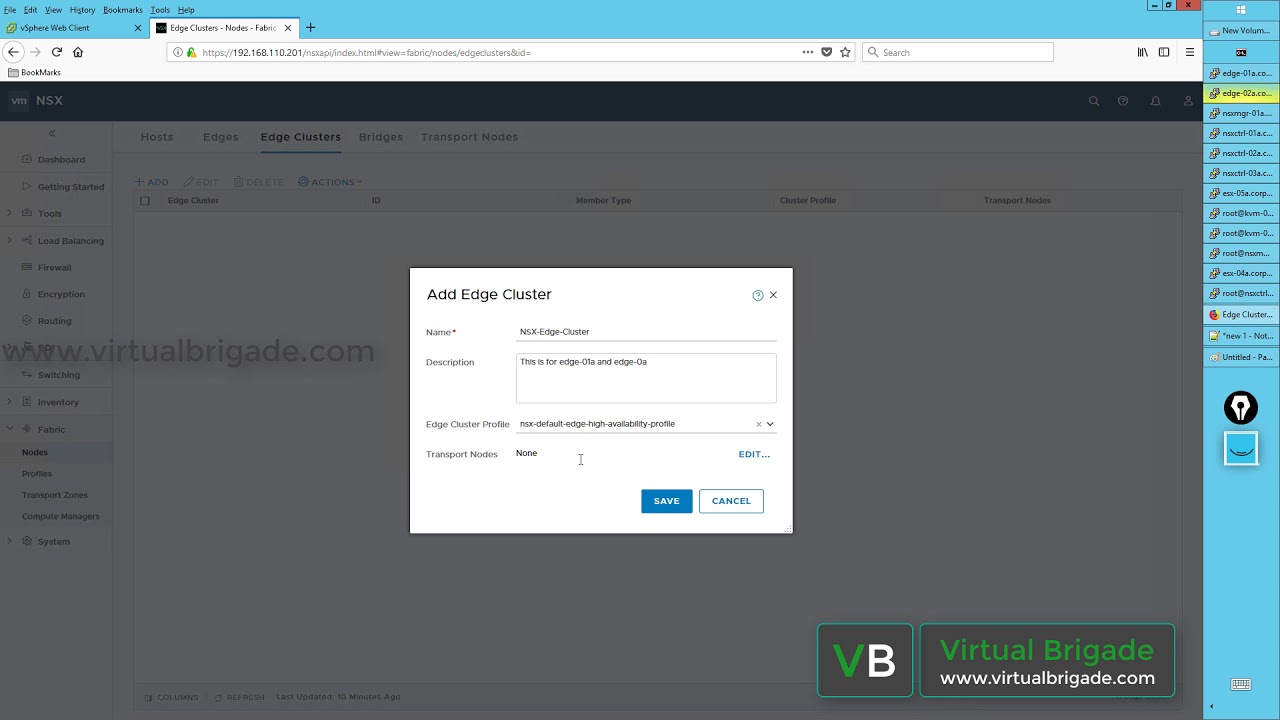Click the Name input field
Image resolution: width=1280 pixels, height=720 pixels.
645,332
